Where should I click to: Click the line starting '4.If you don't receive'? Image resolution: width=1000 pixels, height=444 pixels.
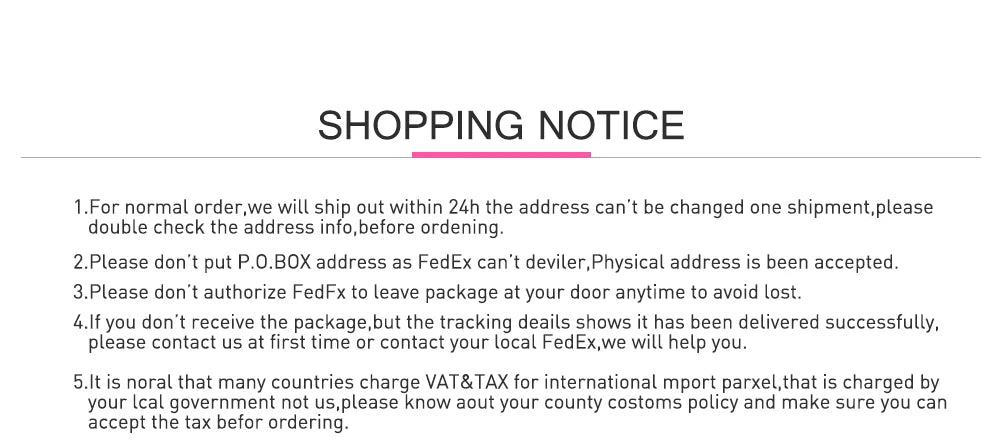[x=506, y=323]
